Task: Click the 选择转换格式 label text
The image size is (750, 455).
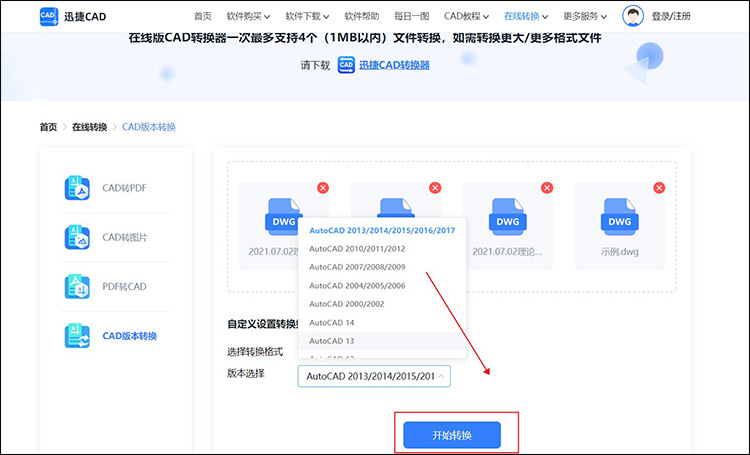Action: [255, 352]
